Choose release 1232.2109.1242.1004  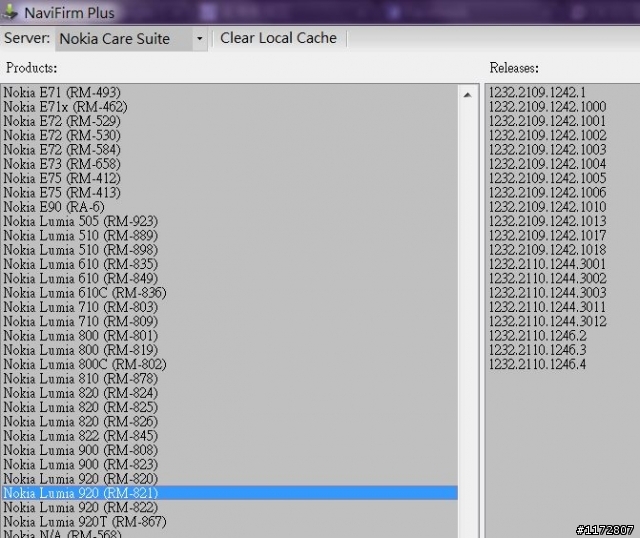pyautogui.click(x=547, y=164)
